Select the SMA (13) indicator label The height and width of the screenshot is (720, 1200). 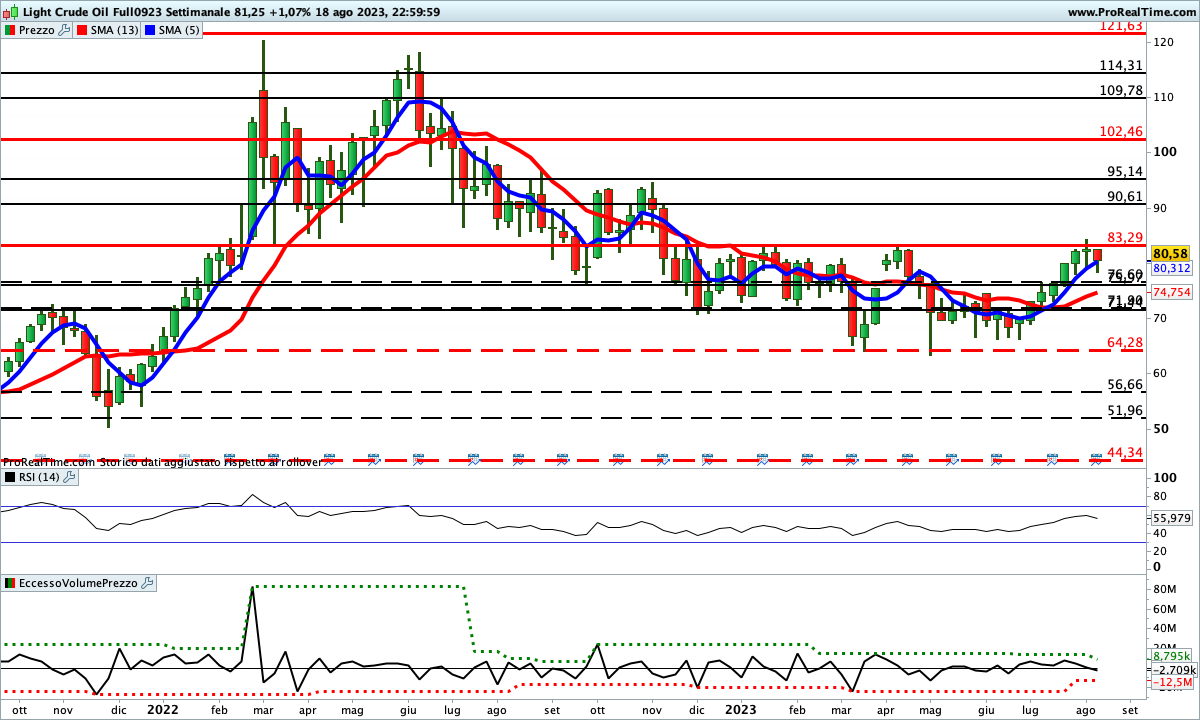tap(116, 30)
